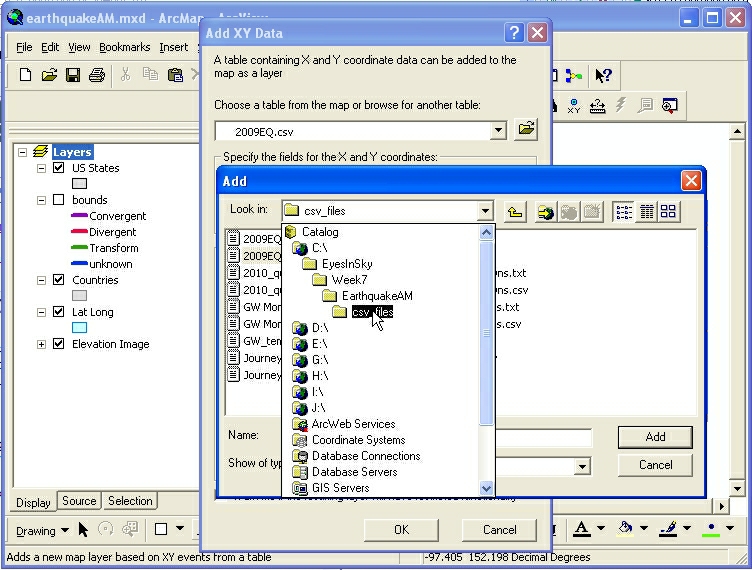This screenshot has height=570, width=752.
Task: Open the Bookmarks menu
Action: tap(124, 47)
